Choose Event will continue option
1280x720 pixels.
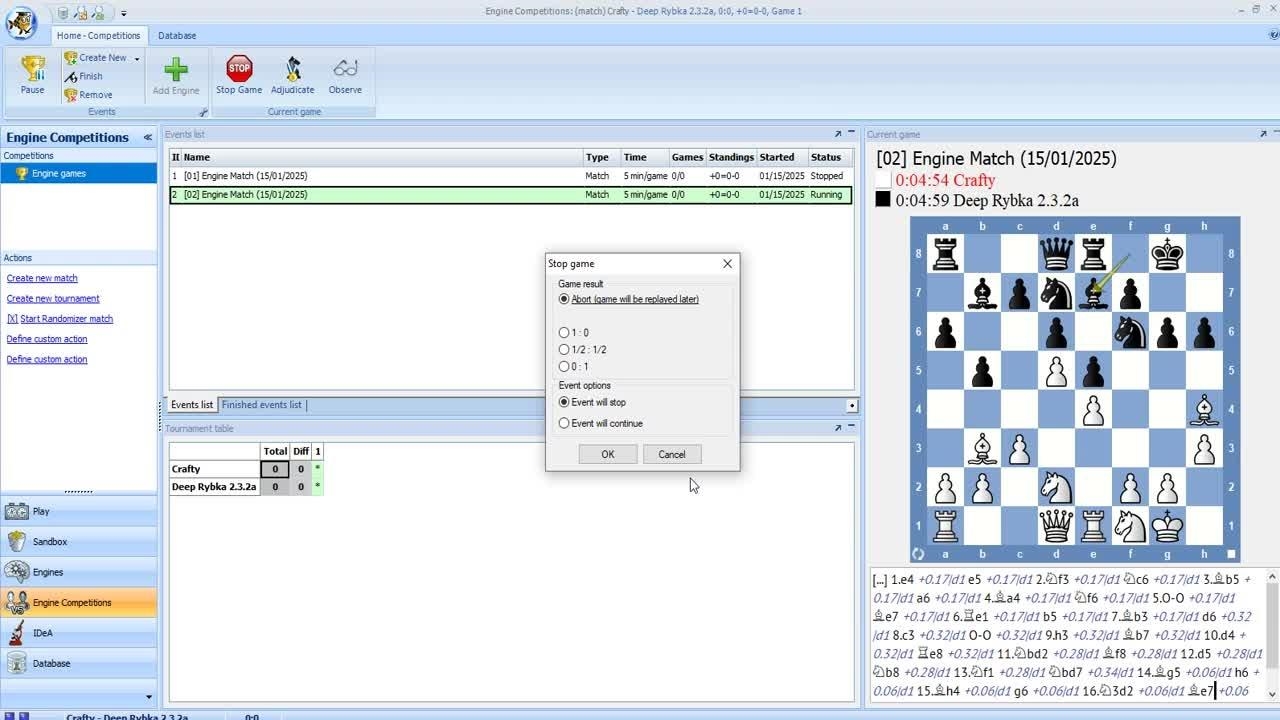[x=564, y=424]
